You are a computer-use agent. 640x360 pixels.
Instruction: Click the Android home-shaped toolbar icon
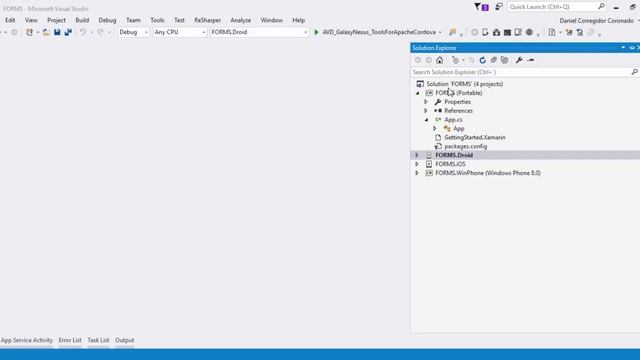tap(496, 32)
